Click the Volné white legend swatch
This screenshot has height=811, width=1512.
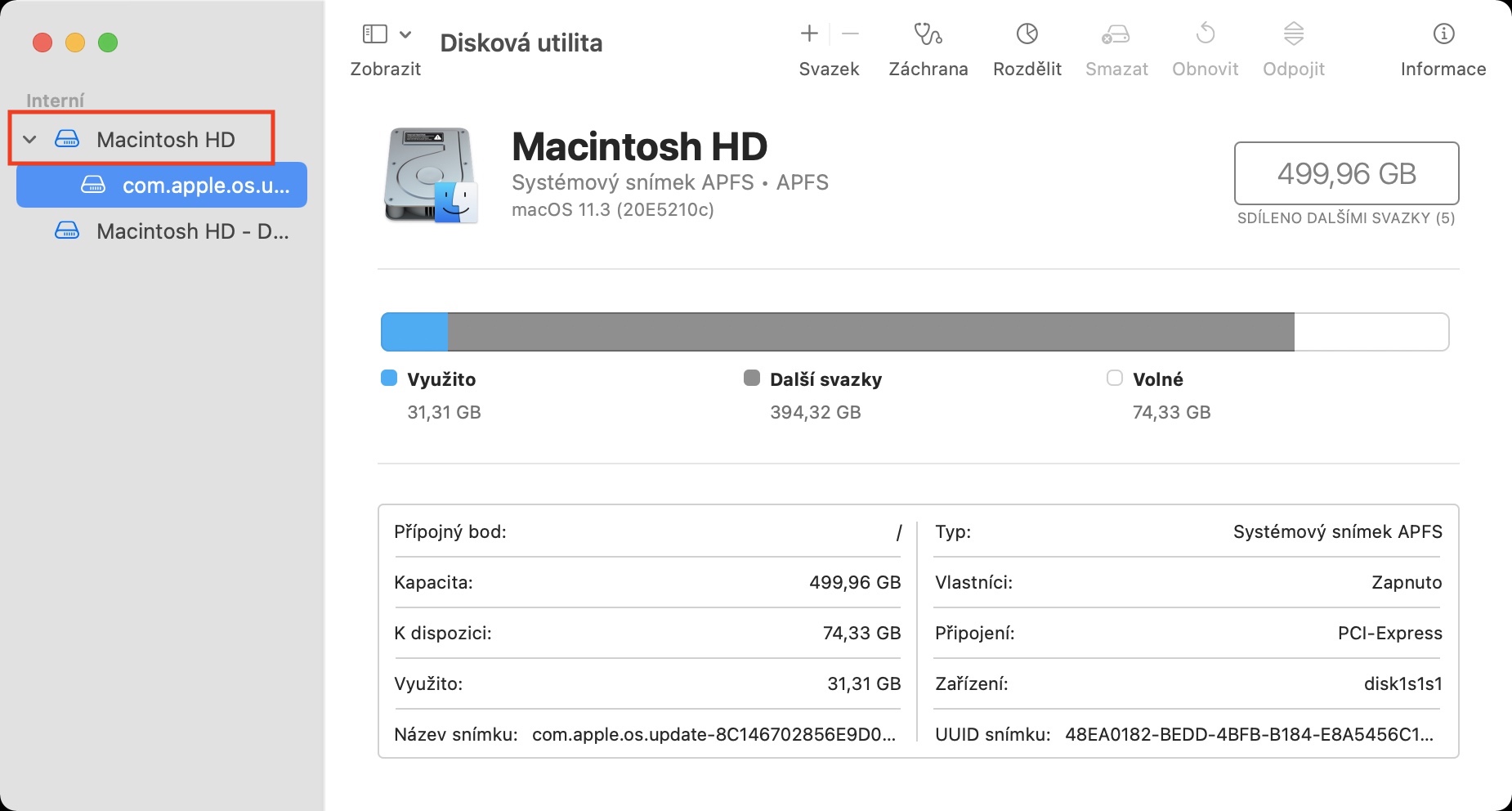tap(1114, 378)
